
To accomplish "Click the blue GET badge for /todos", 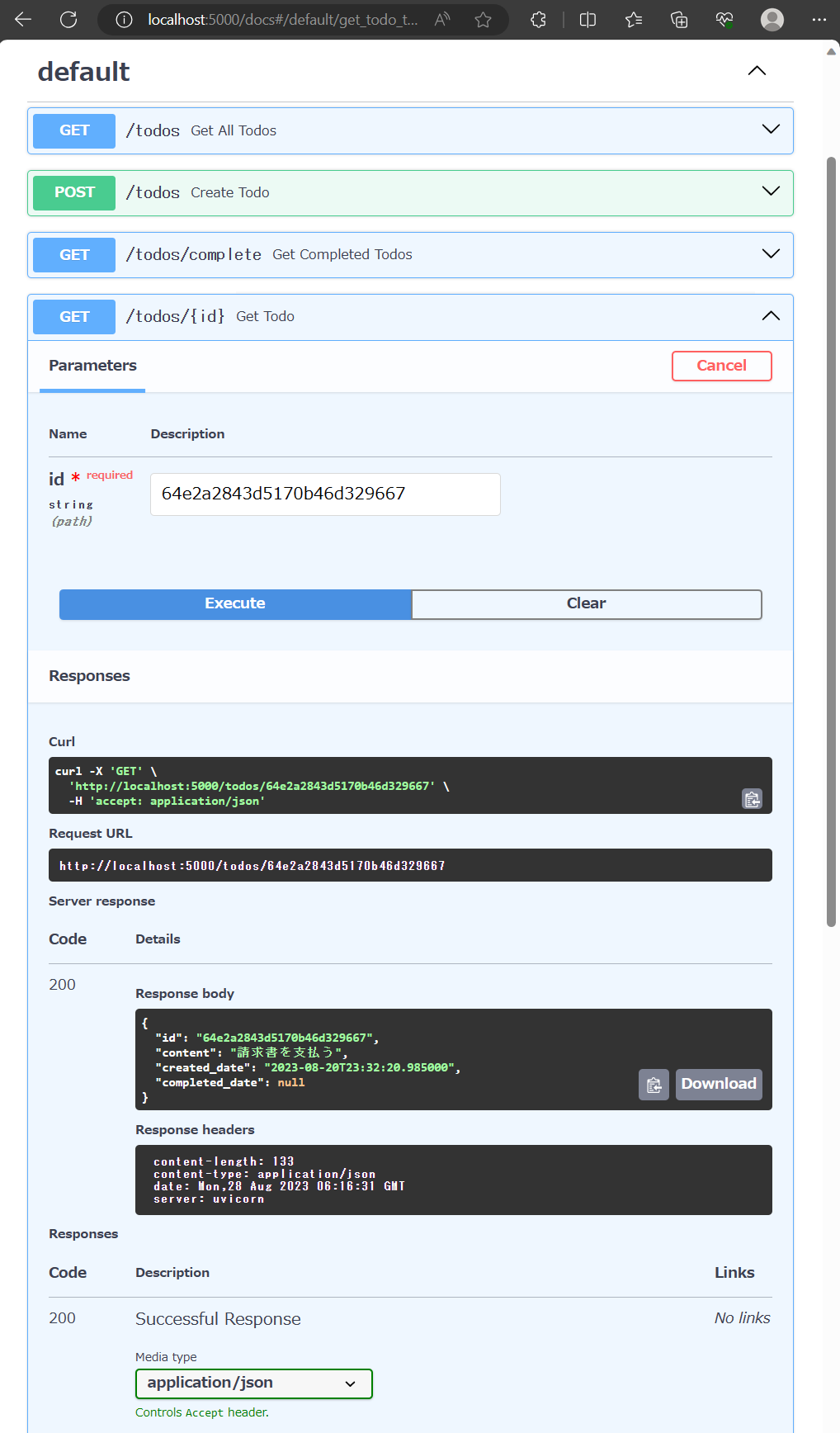I will pyautogui.click(x=74, y=130).
